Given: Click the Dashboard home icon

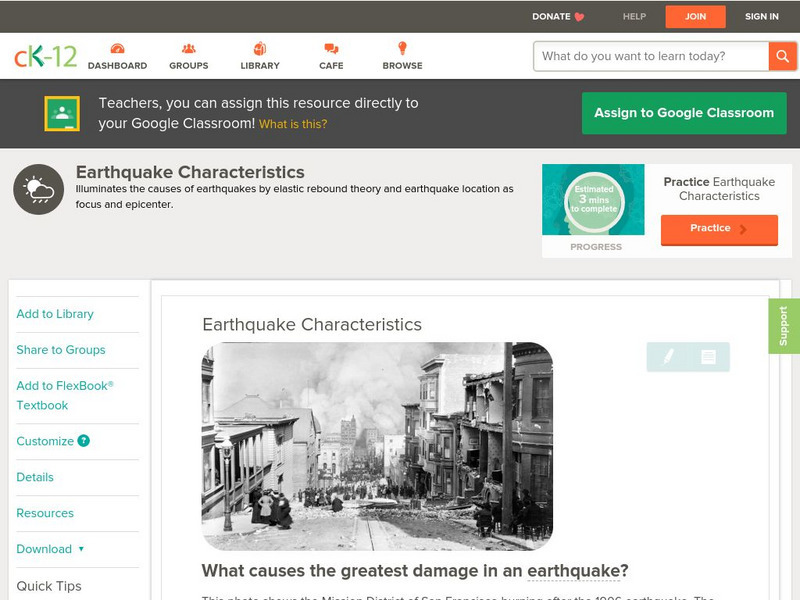Looking at the screenshot, I should (119, 49).
